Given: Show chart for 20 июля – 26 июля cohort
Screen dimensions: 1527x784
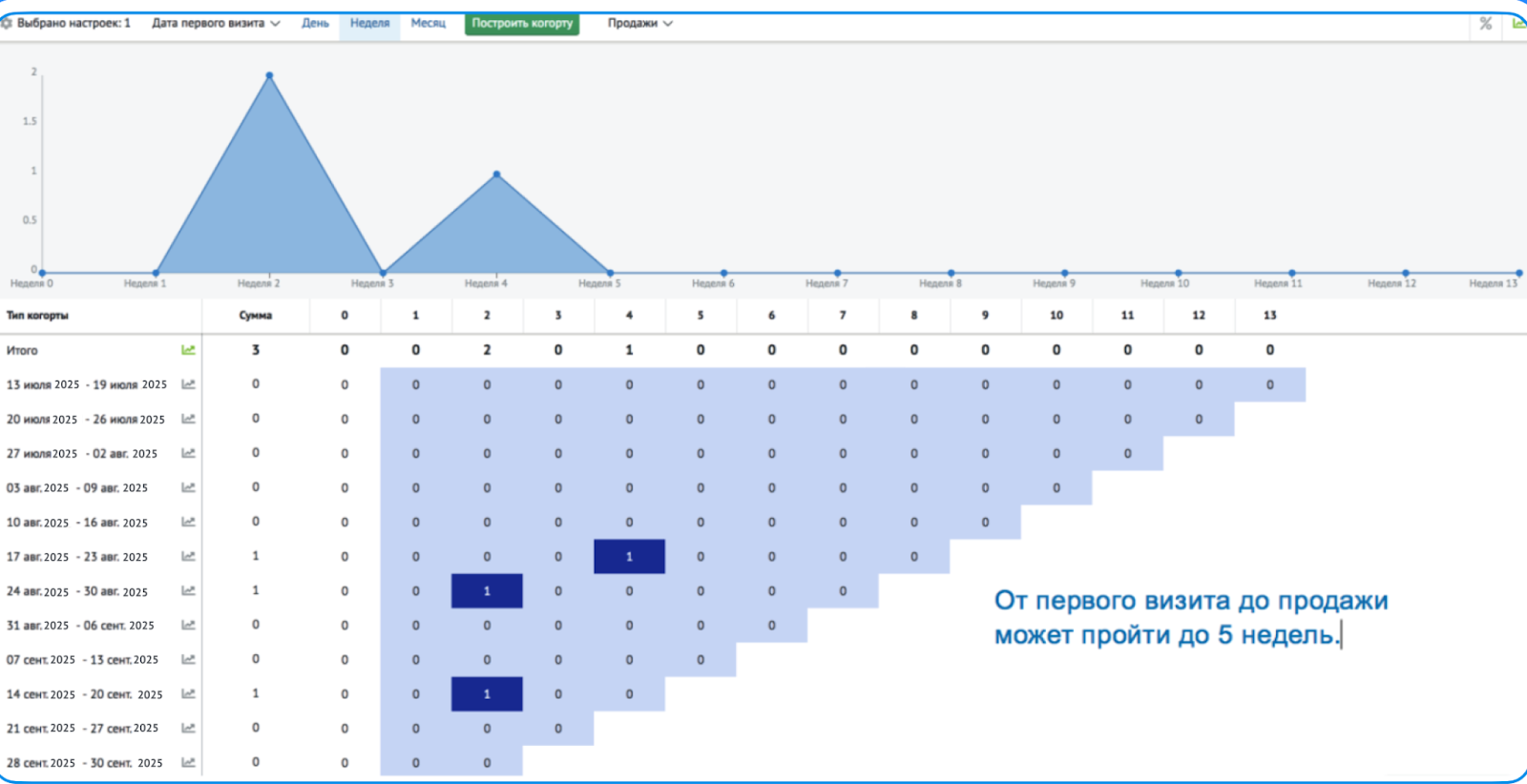Looking at the screenshot, I should [x=188, y=419].
